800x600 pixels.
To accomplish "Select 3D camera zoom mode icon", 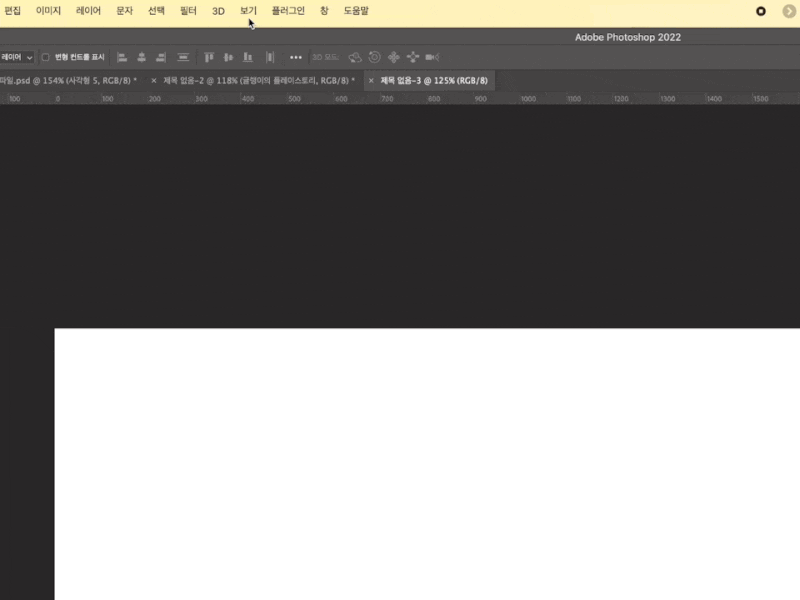I will 432,57.
